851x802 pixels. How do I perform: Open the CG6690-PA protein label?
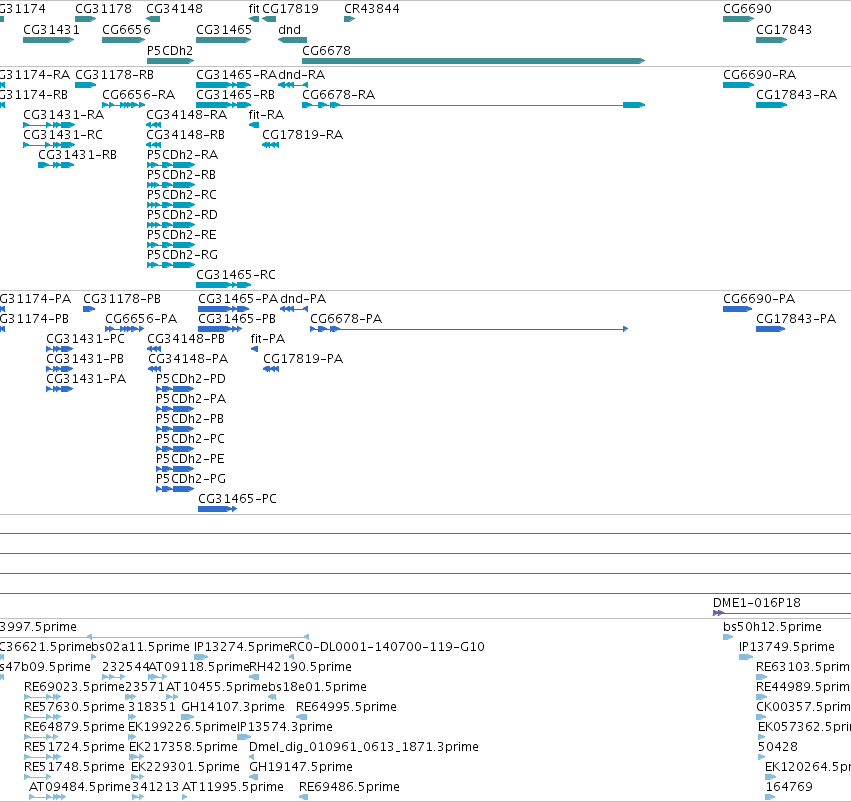[759, 299]
